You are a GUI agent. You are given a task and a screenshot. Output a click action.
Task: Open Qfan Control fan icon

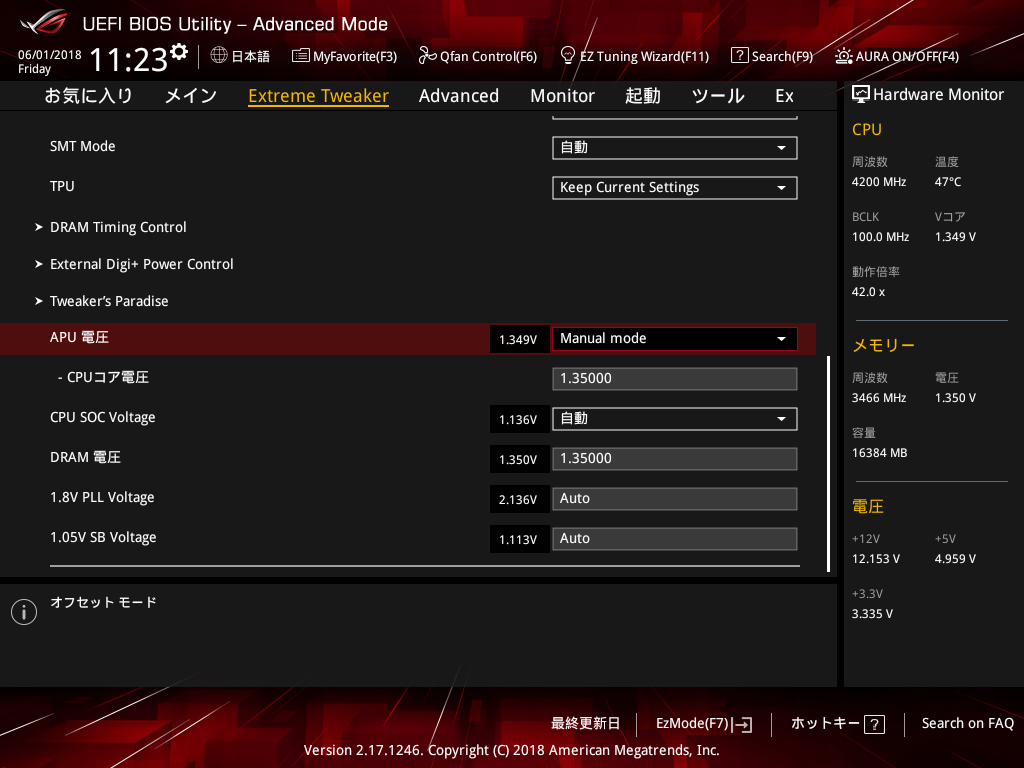[427, 56]
